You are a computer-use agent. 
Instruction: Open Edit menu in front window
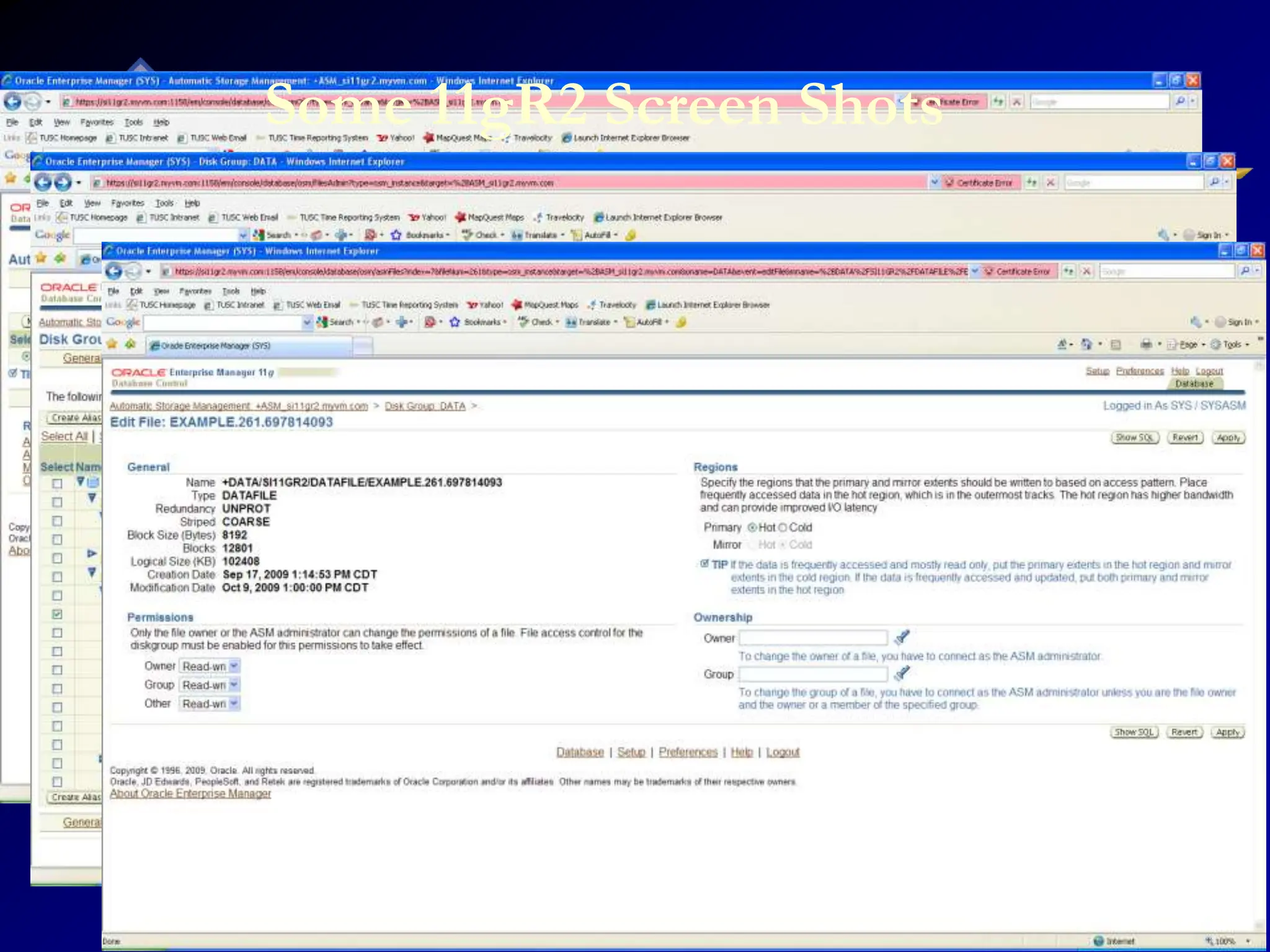pyautogui.click(x=136, y=291)
